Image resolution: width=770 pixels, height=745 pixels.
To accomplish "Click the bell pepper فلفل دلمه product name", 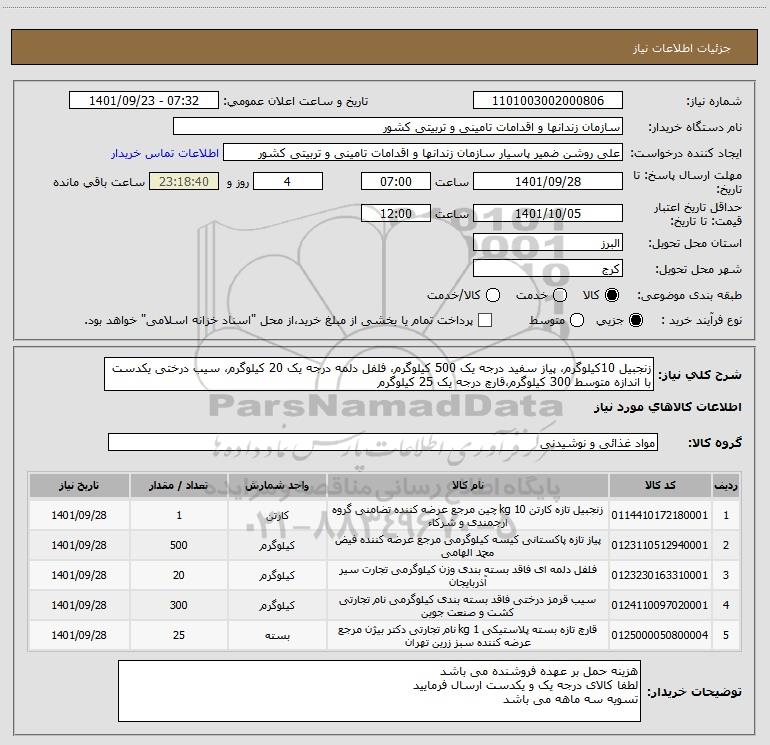I will click(468, 576).
